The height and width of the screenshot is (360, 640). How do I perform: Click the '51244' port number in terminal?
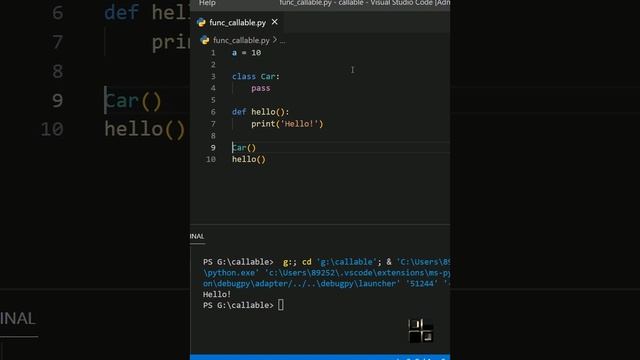click(x=423, y=284)
